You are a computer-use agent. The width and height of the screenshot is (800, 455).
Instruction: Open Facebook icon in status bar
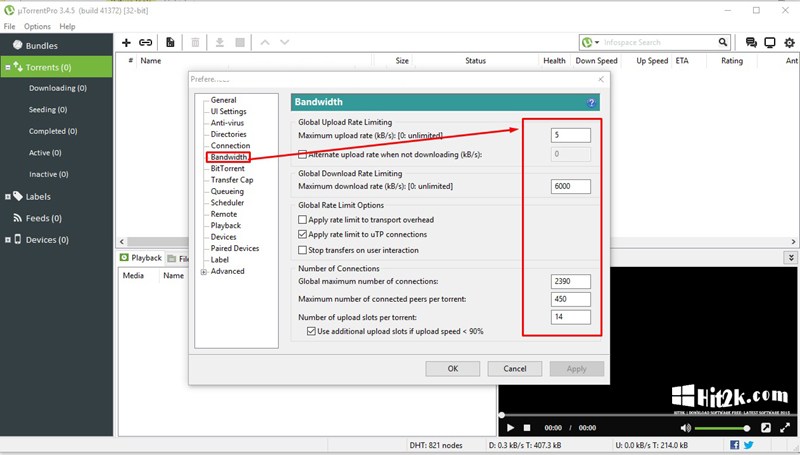pos(735,445)
